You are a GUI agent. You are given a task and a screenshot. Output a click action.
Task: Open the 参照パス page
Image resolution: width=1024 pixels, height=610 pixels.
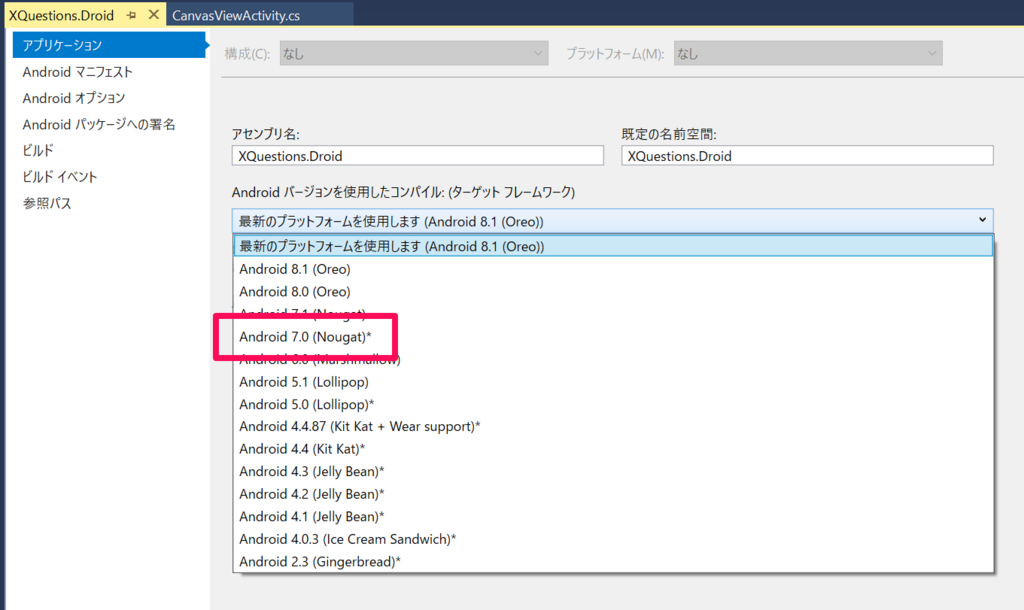[46, 203]
